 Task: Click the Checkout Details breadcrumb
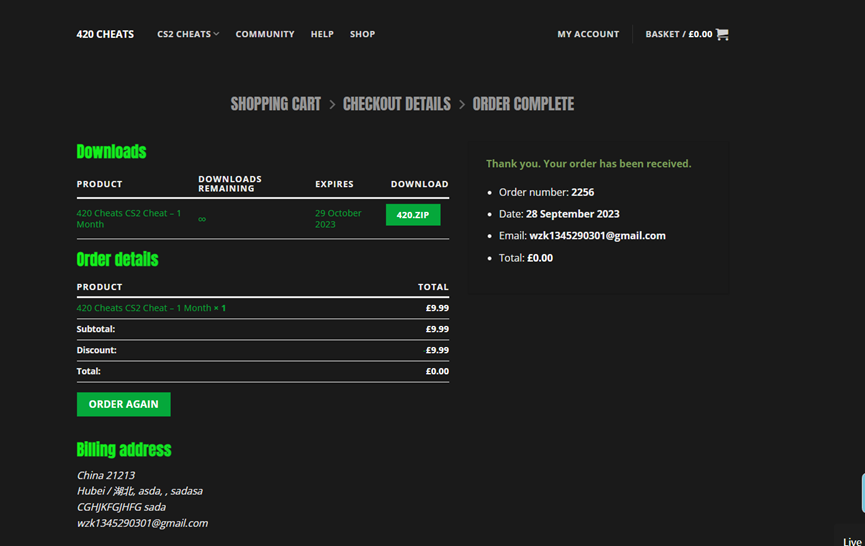pos(396,104)
